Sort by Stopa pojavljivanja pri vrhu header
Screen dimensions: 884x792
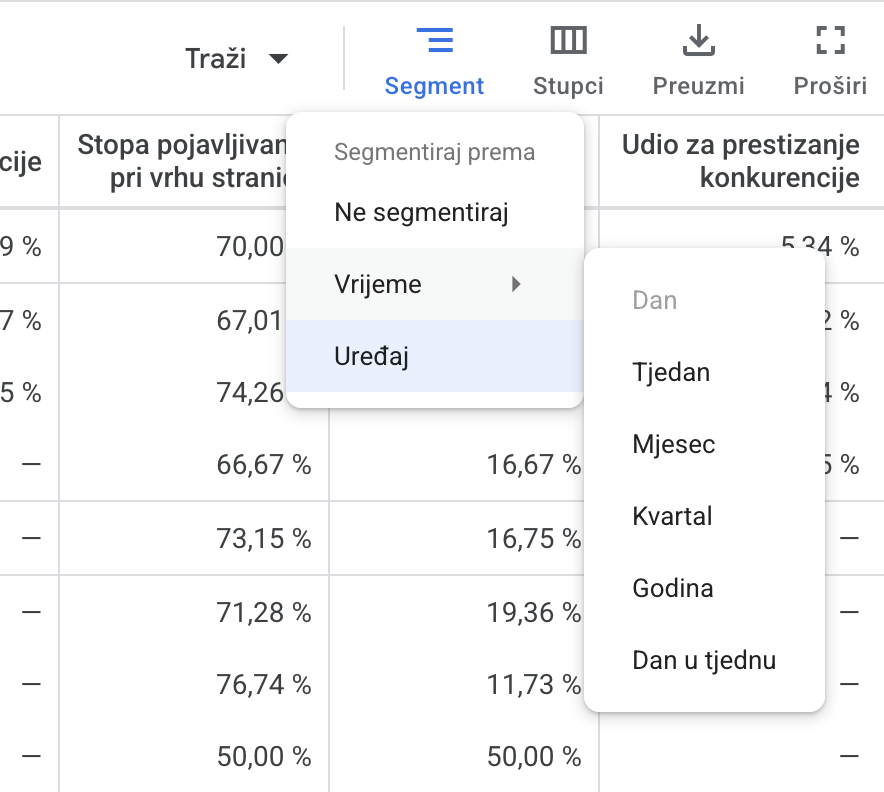click(x=182, y=162)
